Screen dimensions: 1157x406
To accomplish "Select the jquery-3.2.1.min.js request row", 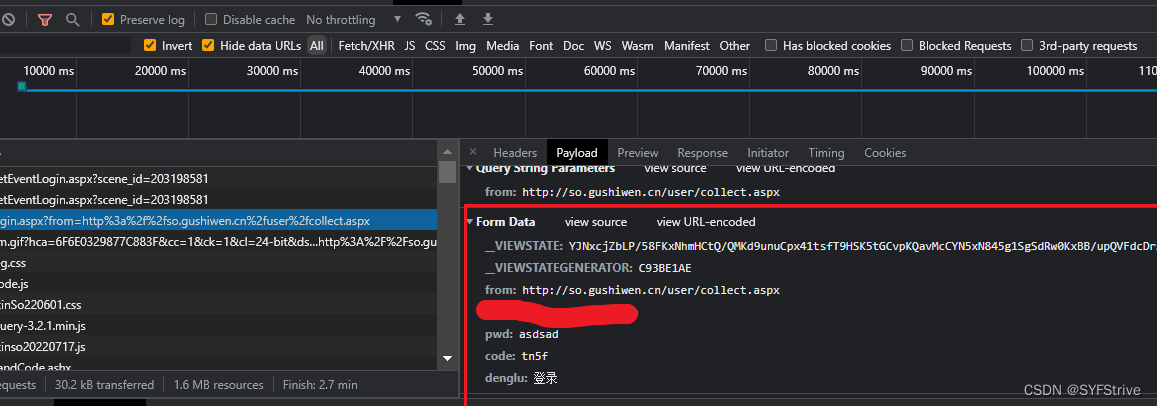I will tap(218, 326).
